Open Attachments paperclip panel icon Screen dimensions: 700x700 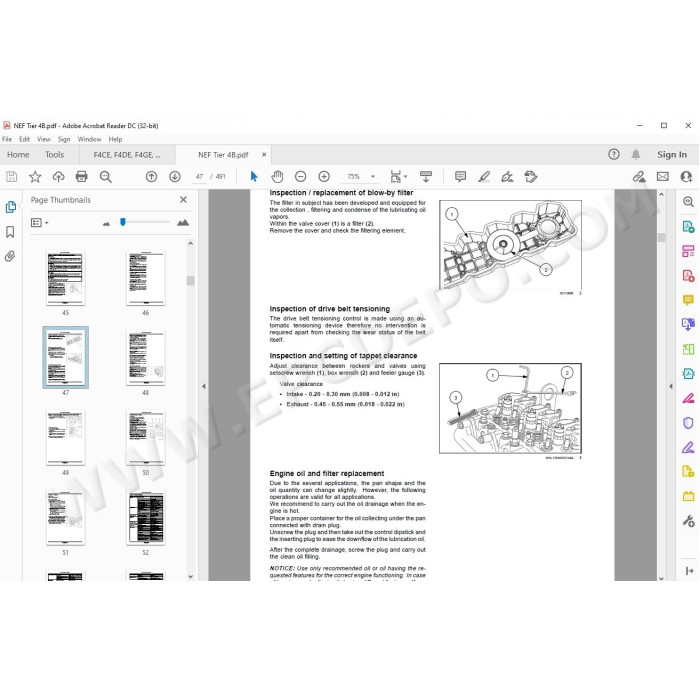(10, 256)
